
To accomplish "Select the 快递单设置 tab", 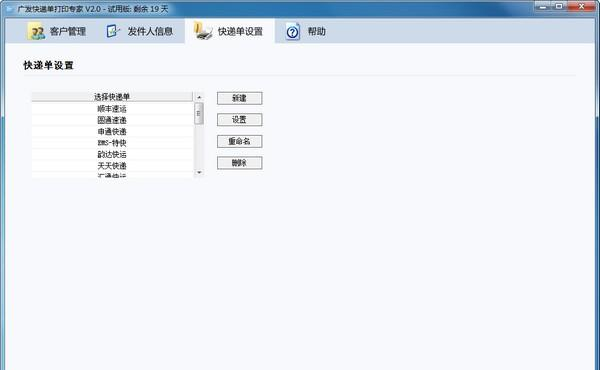I will [x=229, y=31].
